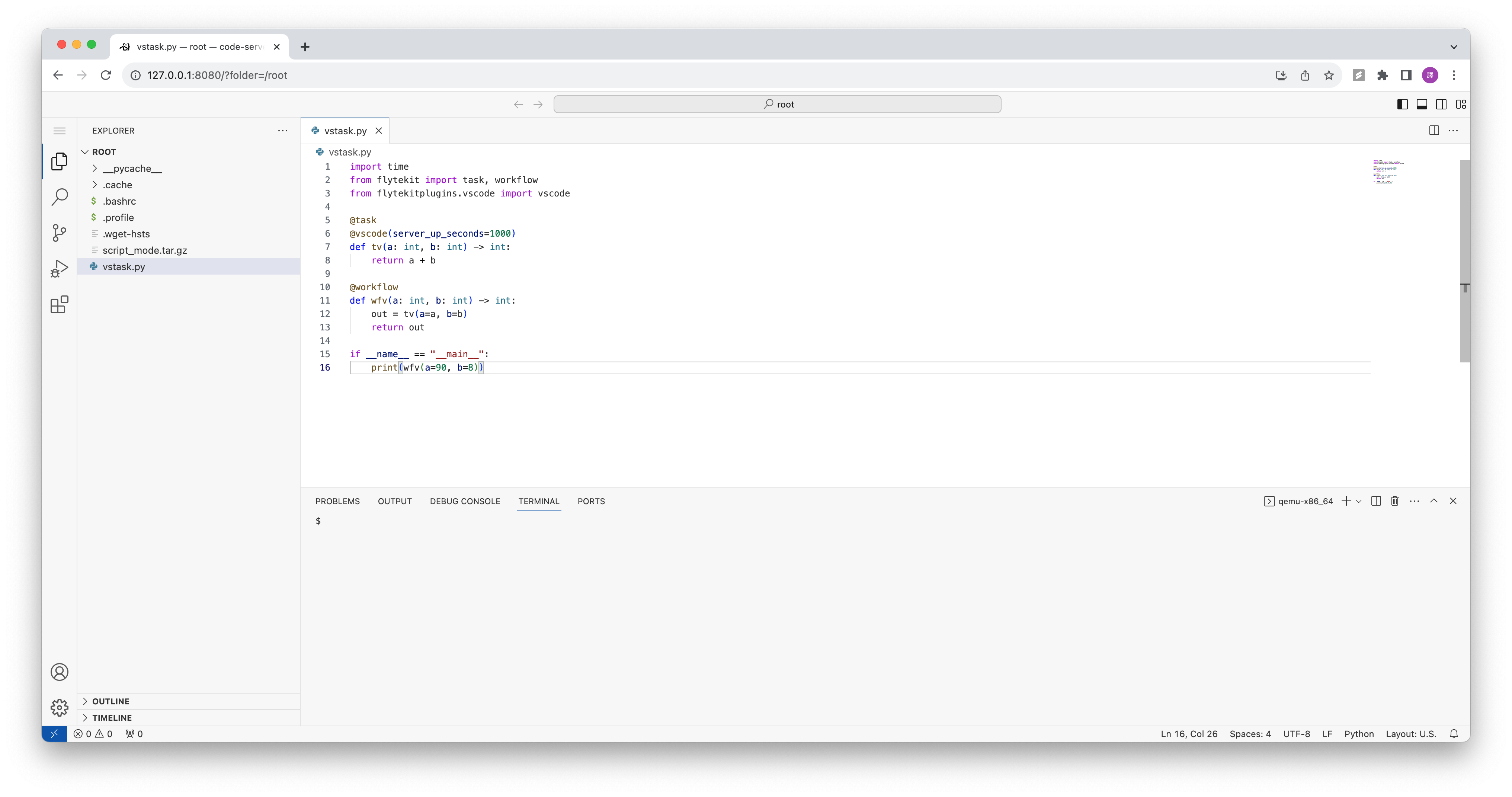Click the forwarded ports status indicator
The width and height of the screenshot is (1512, 797).
coord(134,734)
